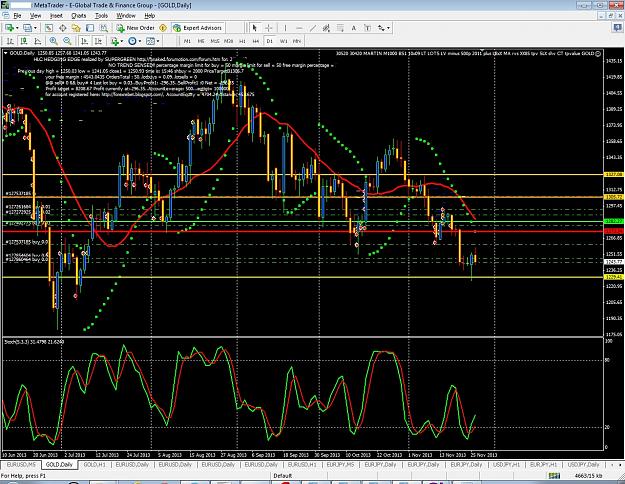Screen dimensions: 625x484
Task: Toggle chart Auto Scroll icon
Action: click(x=84, y=41)
